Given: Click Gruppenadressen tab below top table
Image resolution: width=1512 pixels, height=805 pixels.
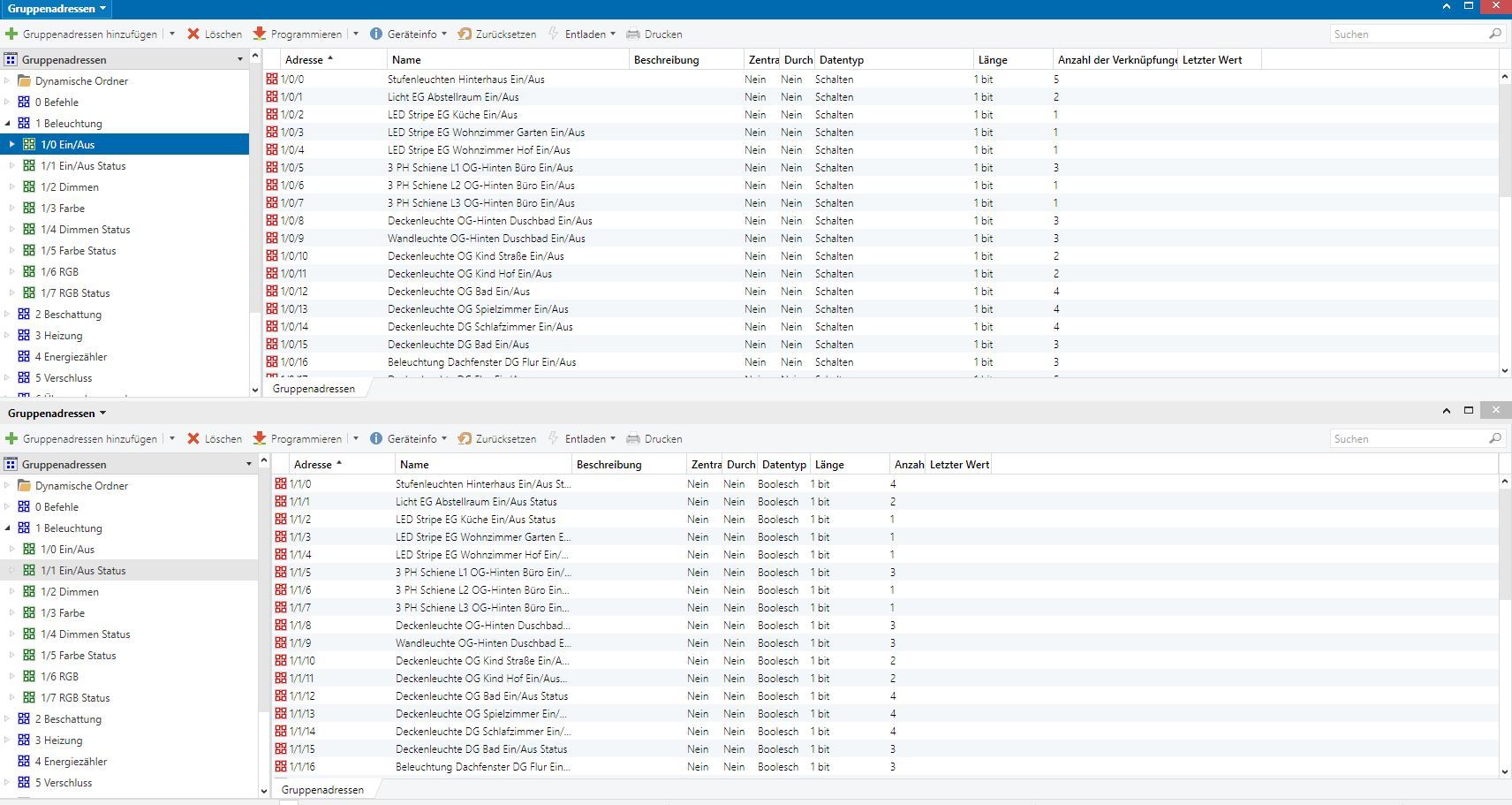Looking at the screenshot, I should pos(314,389).
